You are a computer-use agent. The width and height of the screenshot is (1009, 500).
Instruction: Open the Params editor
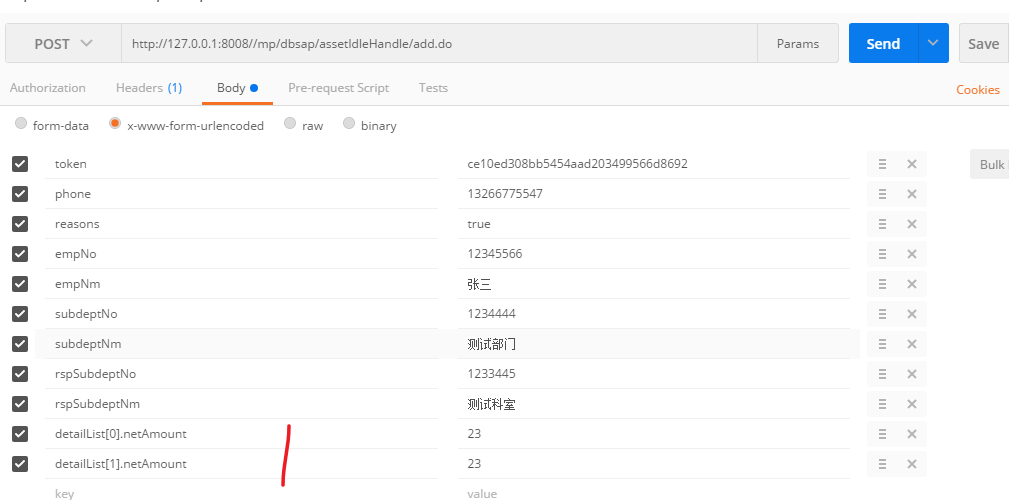point(798,44)
